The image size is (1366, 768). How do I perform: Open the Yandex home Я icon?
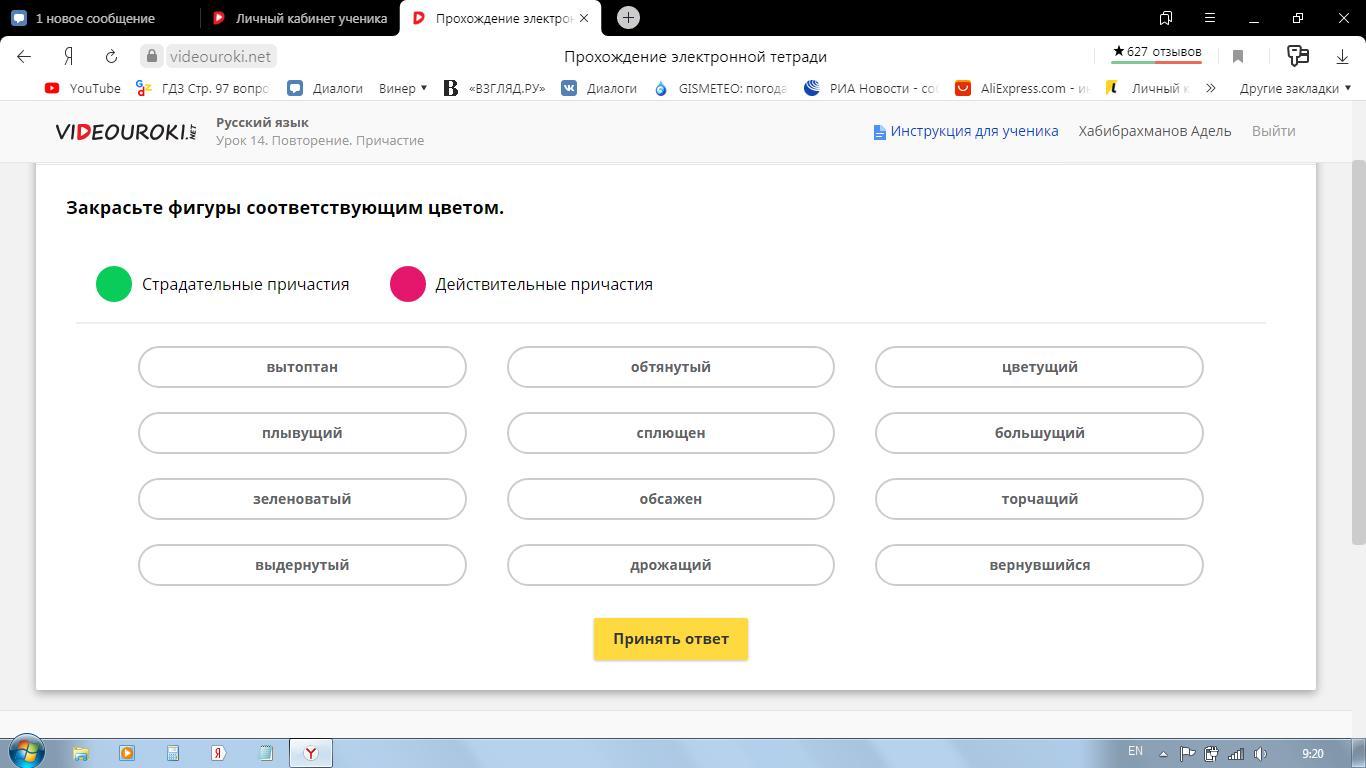[x=68, y=56]
